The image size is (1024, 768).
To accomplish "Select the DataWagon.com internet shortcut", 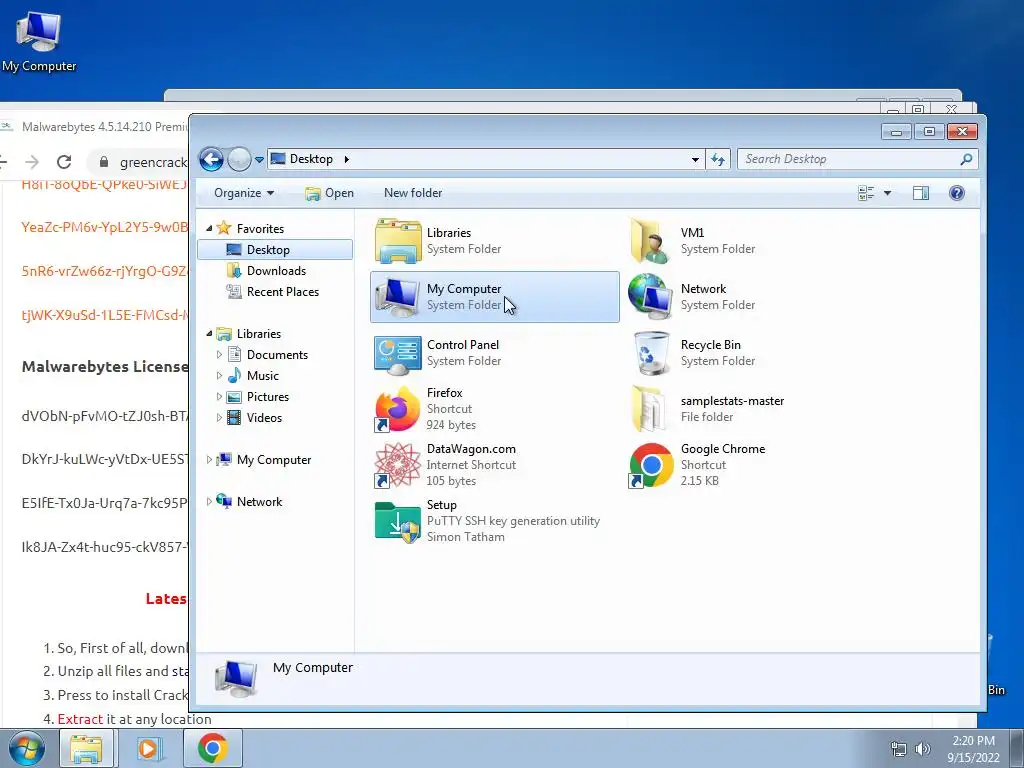I will point(445,465).
